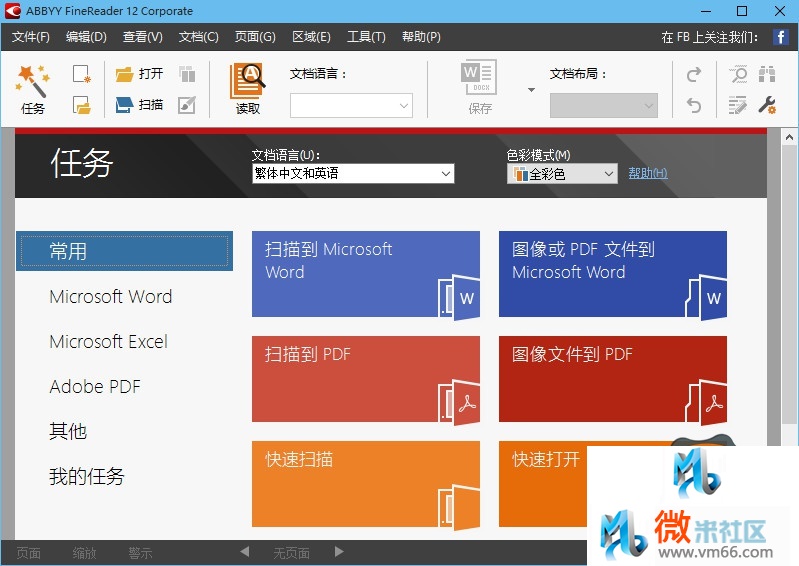Open the 文件(F) menu
The width and height of the screenshot is (799, 566).
(31, 37)
